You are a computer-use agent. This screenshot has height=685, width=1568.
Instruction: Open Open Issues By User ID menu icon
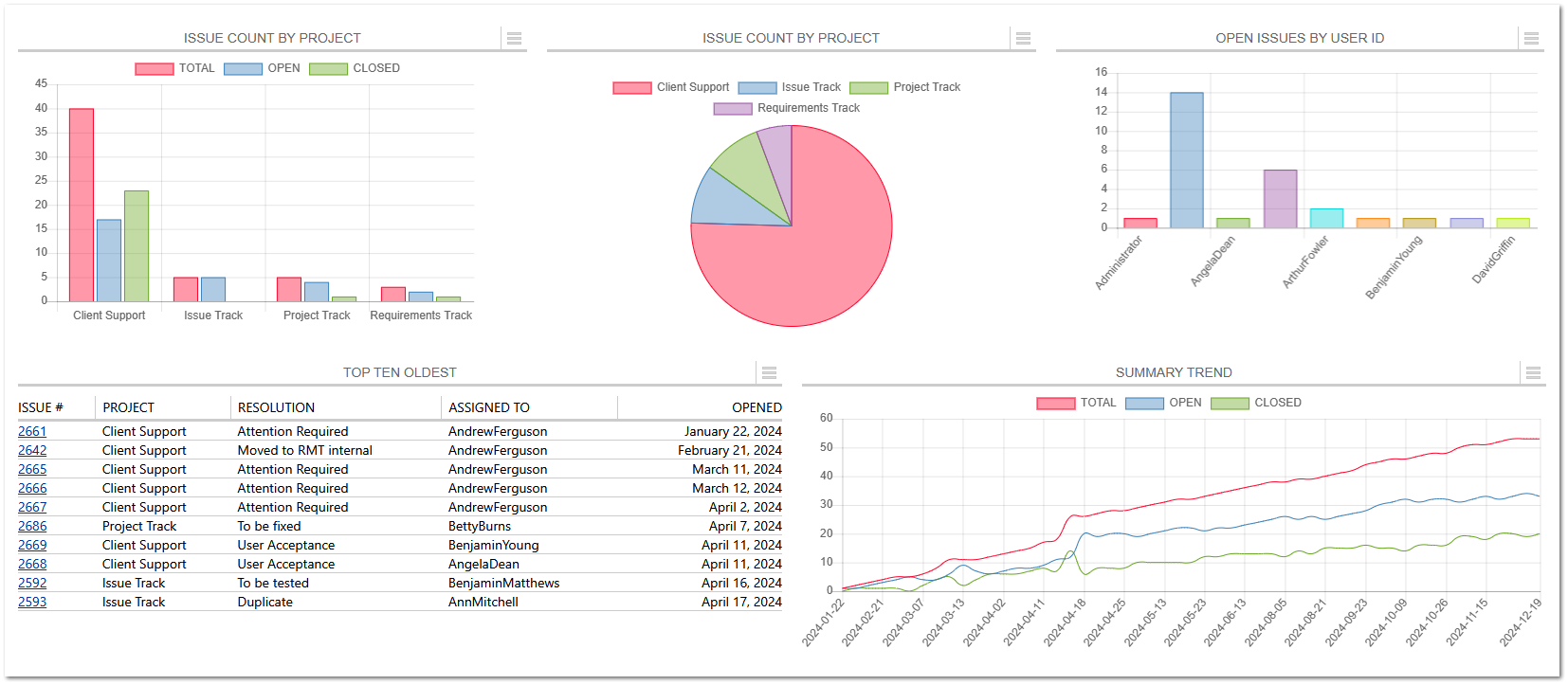pyautogui.click(x=1531, y=39)
